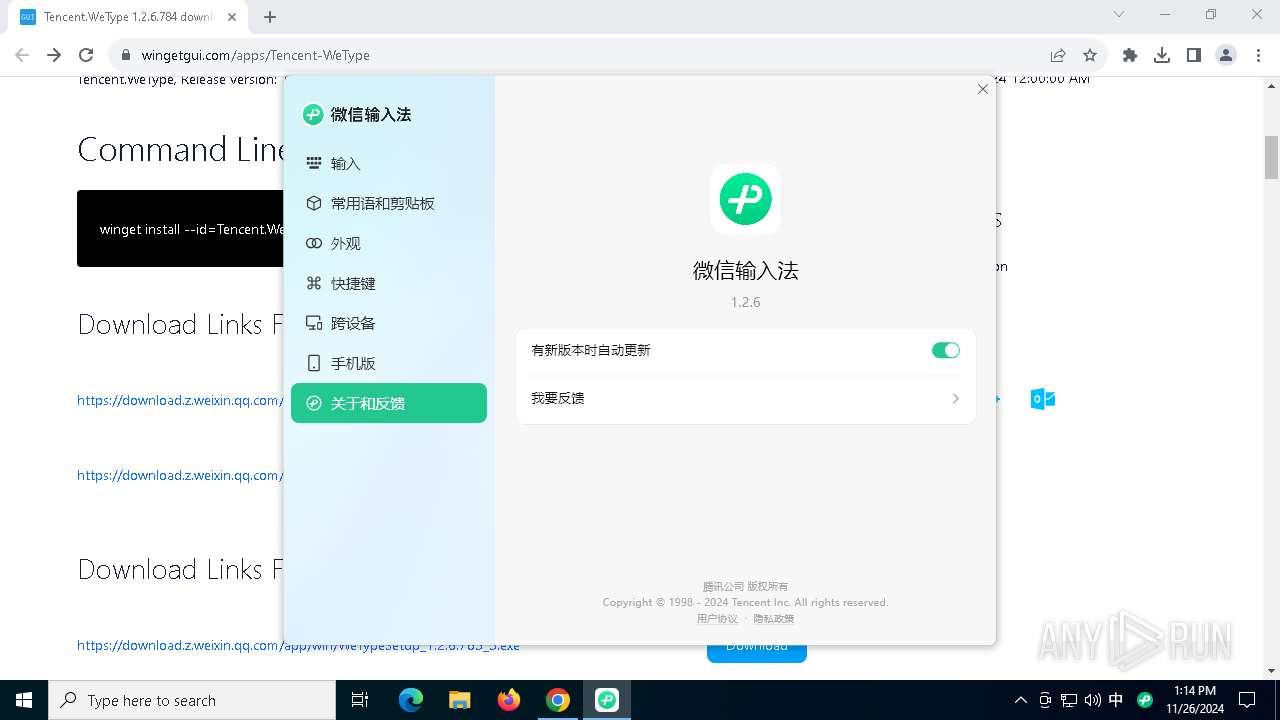Click the taskbar search box
1280x720 pixels.
pyautogui.click(x=192, y=700)
